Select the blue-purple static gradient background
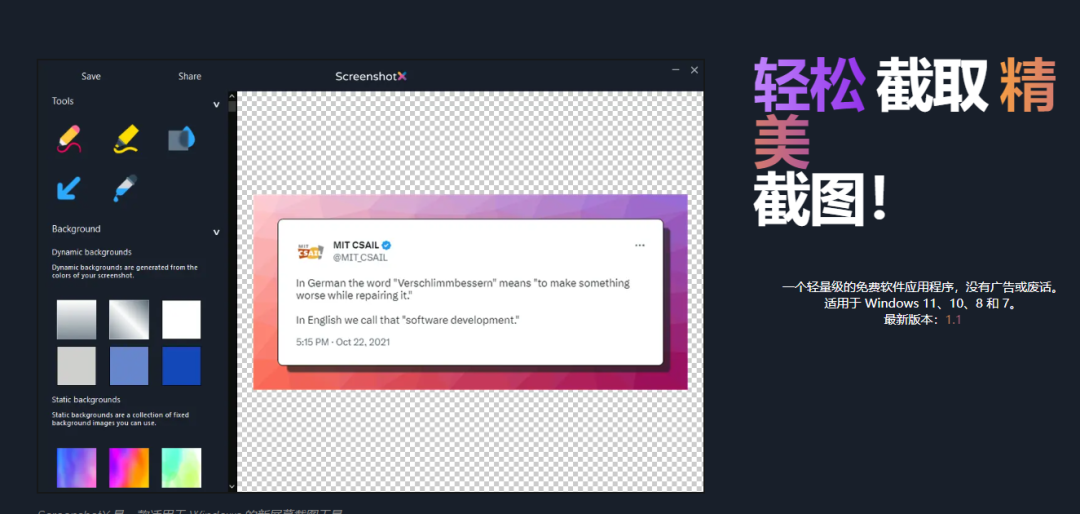Viewport: 1080px width, 514px height. coord(76,468)
